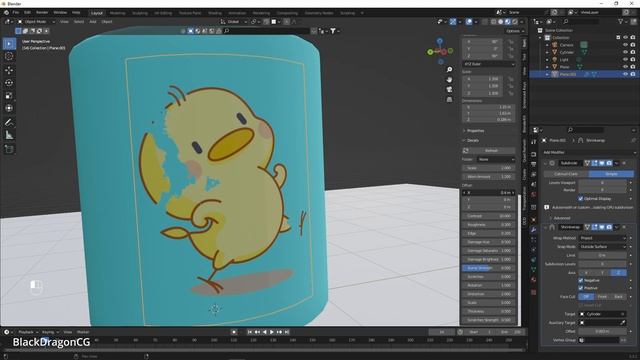This screenshot has width=640, height=360.
Task: Uncheck the Negative direction checkbox
Action: pyautogui.click(x=581, y=280)
